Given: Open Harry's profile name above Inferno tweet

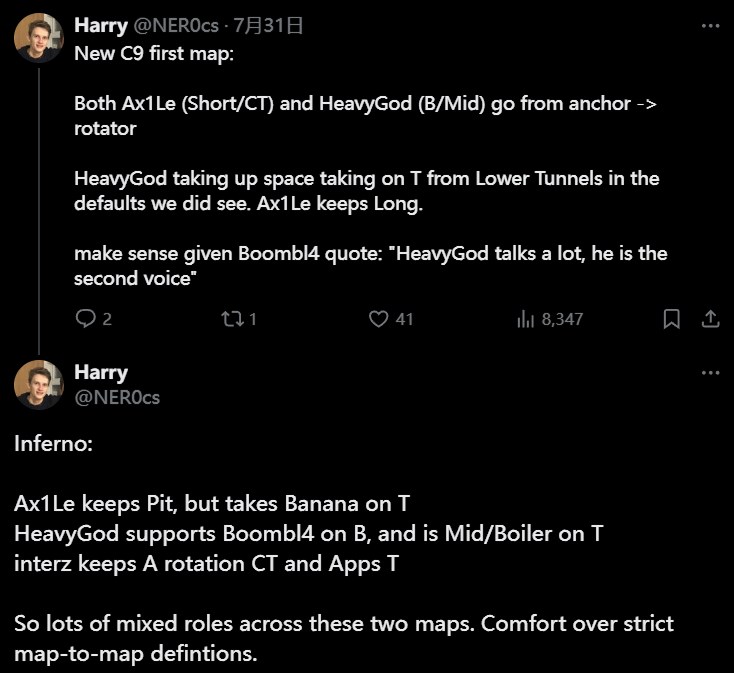Looking at the screenshot, I should (x=101, y=372).
